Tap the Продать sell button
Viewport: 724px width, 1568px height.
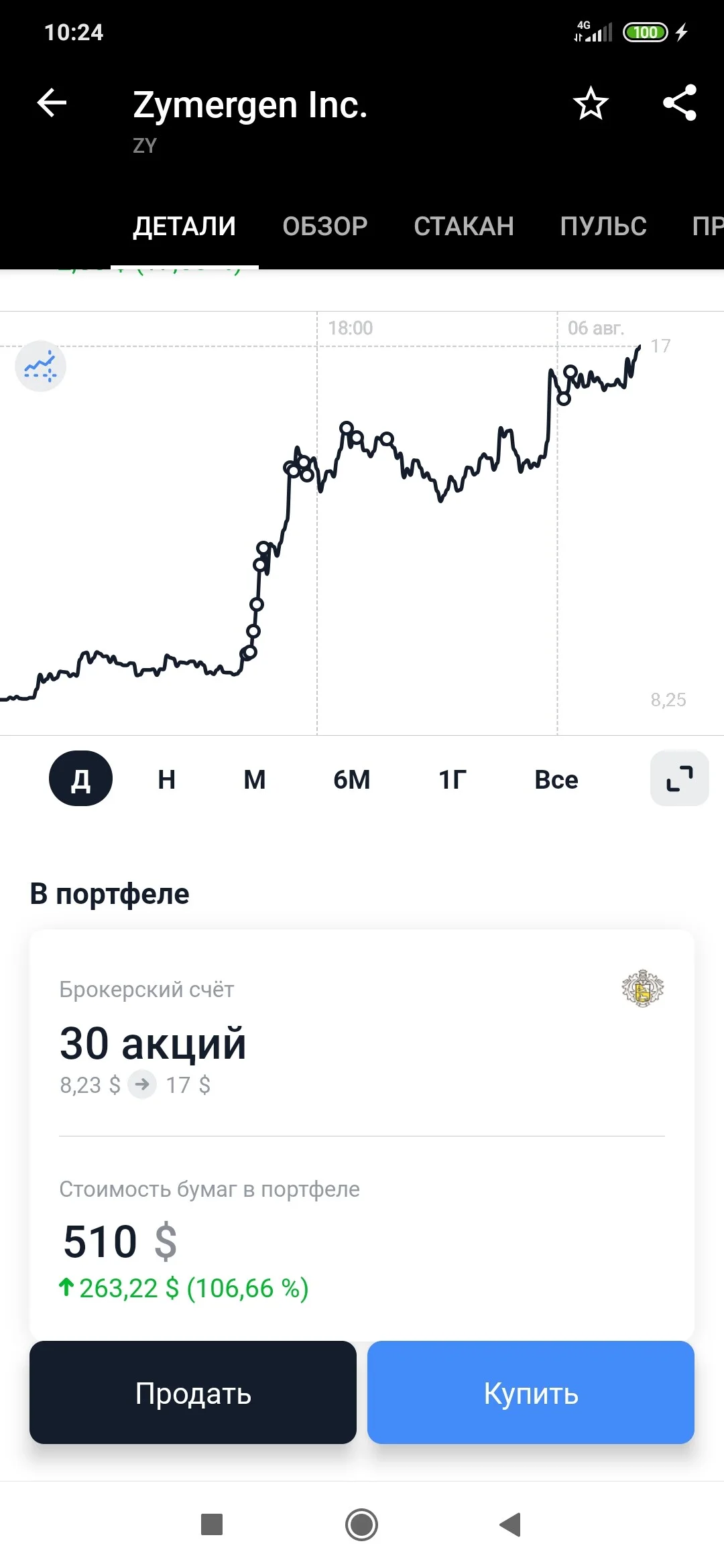coord(193,1392)
